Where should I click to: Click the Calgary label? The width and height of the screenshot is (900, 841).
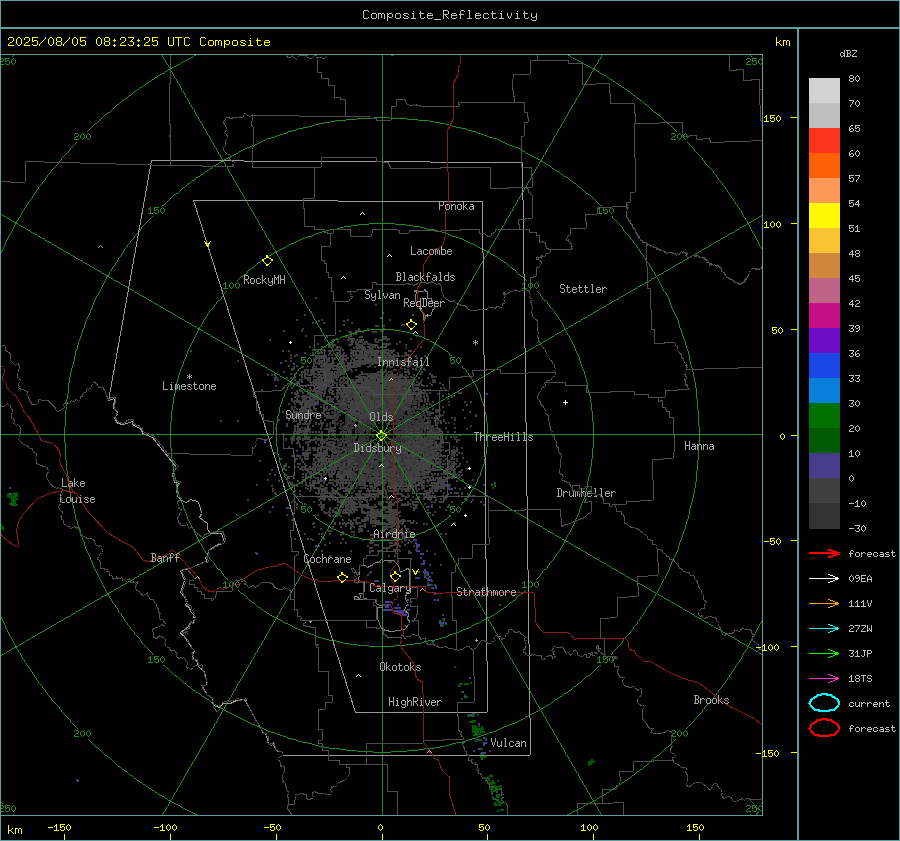(x=390, y=588)
